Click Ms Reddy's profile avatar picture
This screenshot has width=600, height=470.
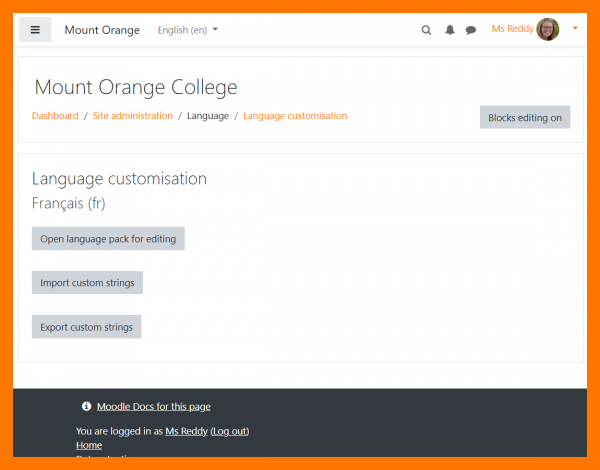click(548, 29)
